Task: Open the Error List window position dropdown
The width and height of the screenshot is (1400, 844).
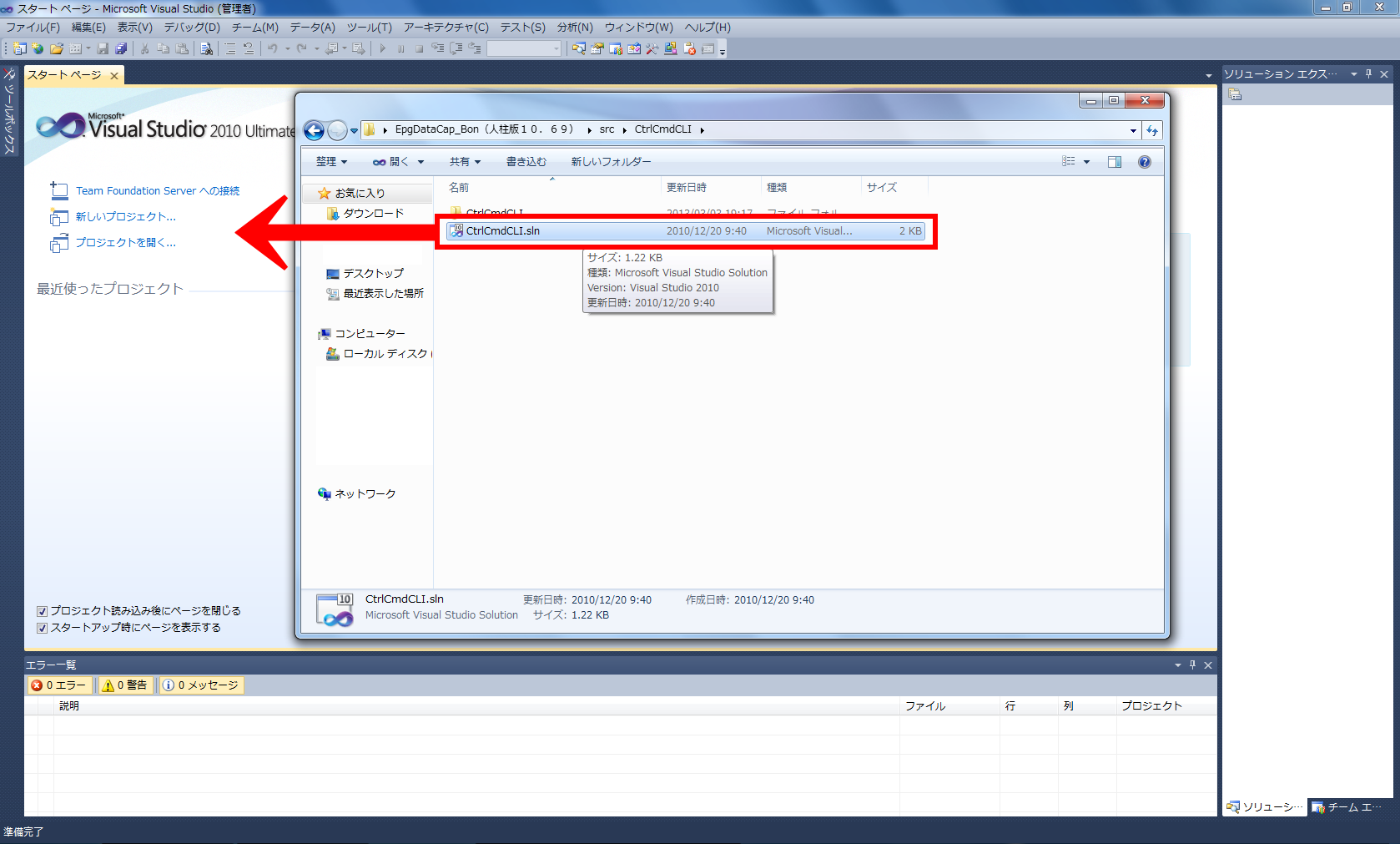Action: [1178, 665]
